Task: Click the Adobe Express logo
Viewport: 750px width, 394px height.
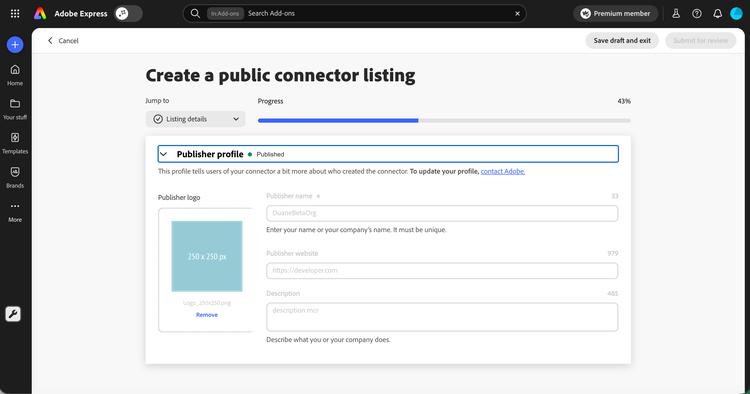Action: point(40,13)
